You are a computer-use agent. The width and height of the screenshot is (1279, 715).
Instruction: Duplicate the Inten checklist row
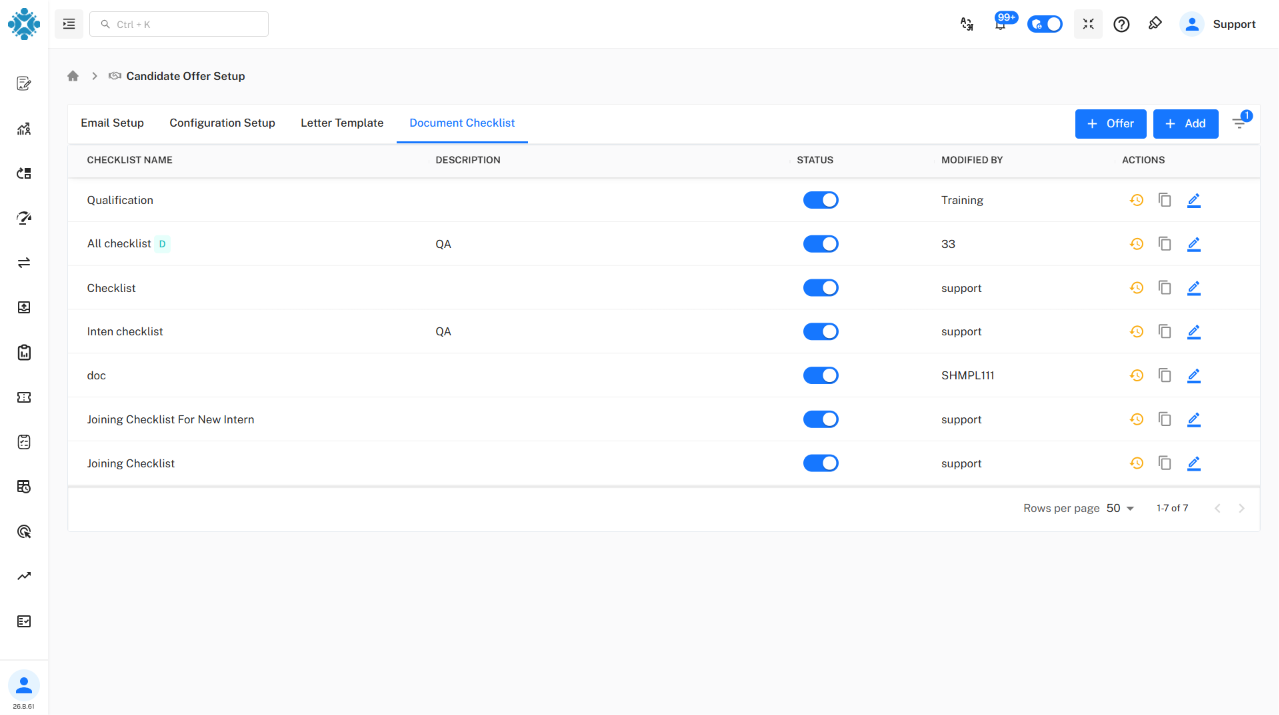click(1165, 332)
